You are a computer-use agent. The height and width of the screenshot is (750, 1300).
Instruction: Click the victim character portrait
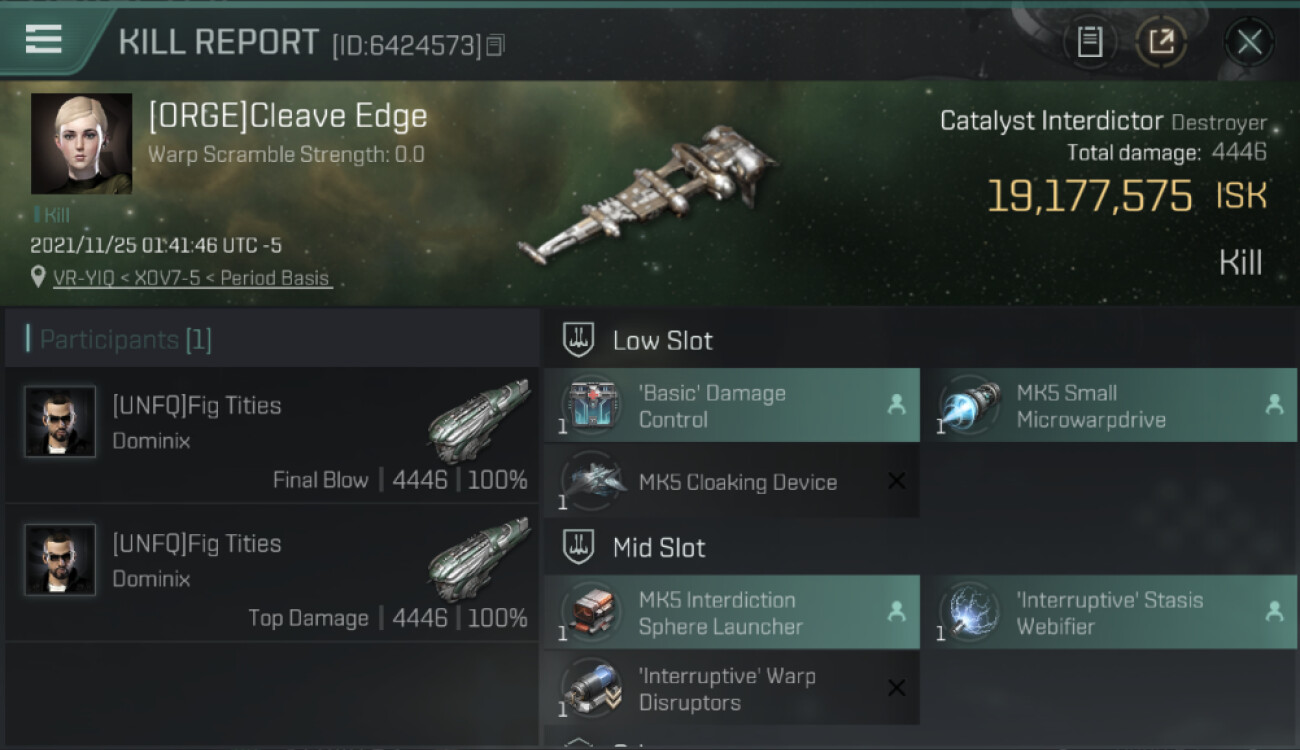point(81,144)
